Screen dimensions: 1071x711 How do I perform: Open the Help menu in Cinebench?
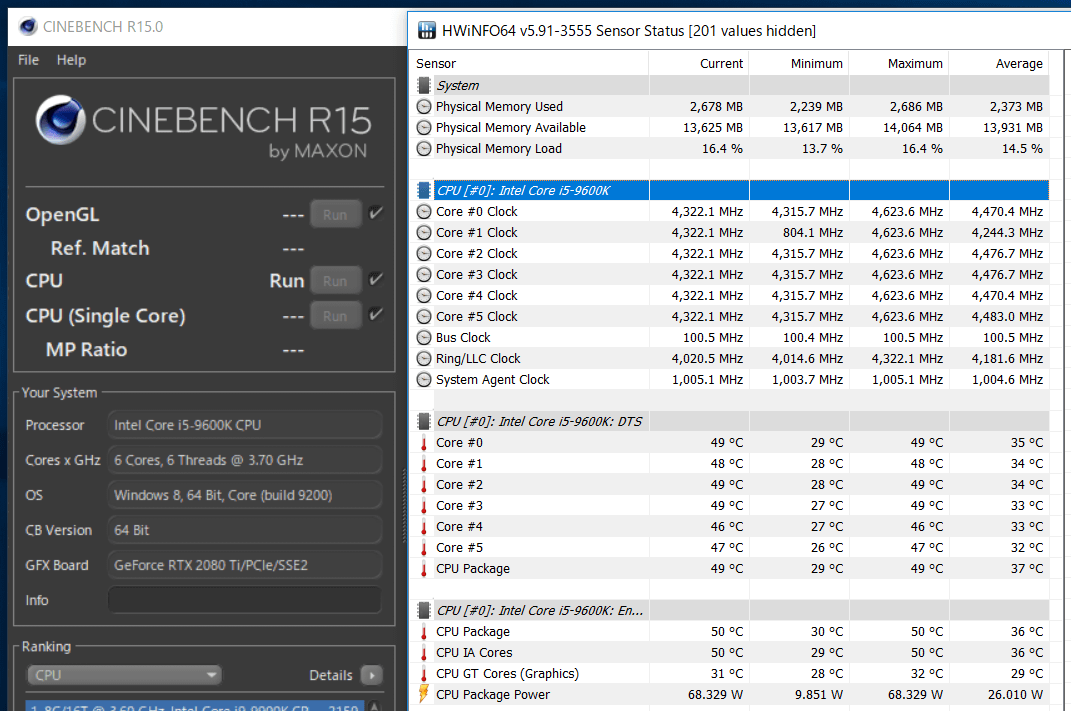pos(71,60)
